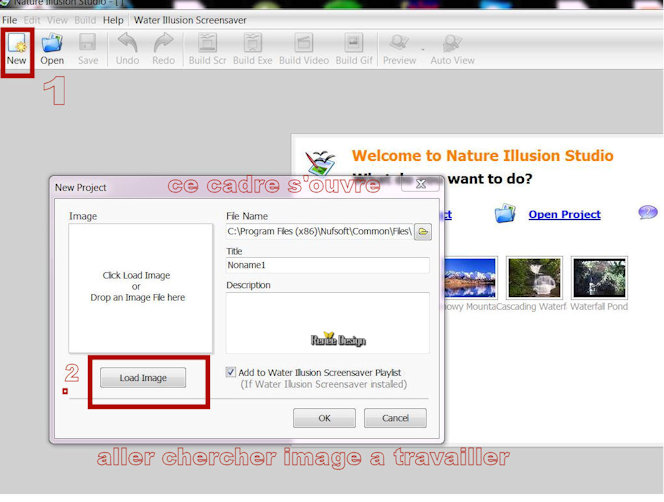
Task: Close the New Project dialog
Action: click(x=421, y=184)
